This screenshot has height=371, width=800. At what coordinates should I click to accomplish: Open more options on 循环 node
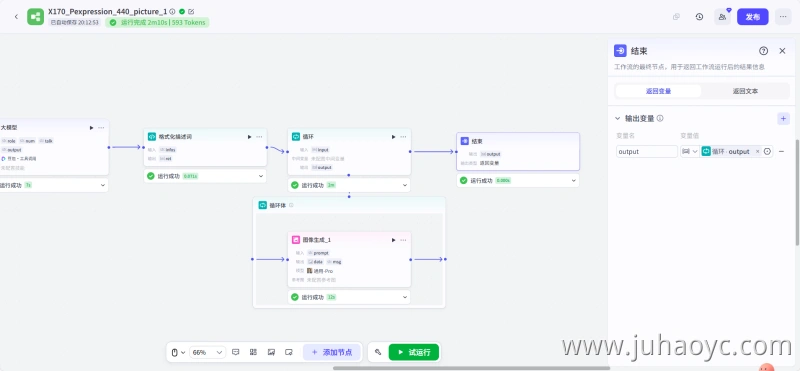pyautogui.click(x=403, y=137)
